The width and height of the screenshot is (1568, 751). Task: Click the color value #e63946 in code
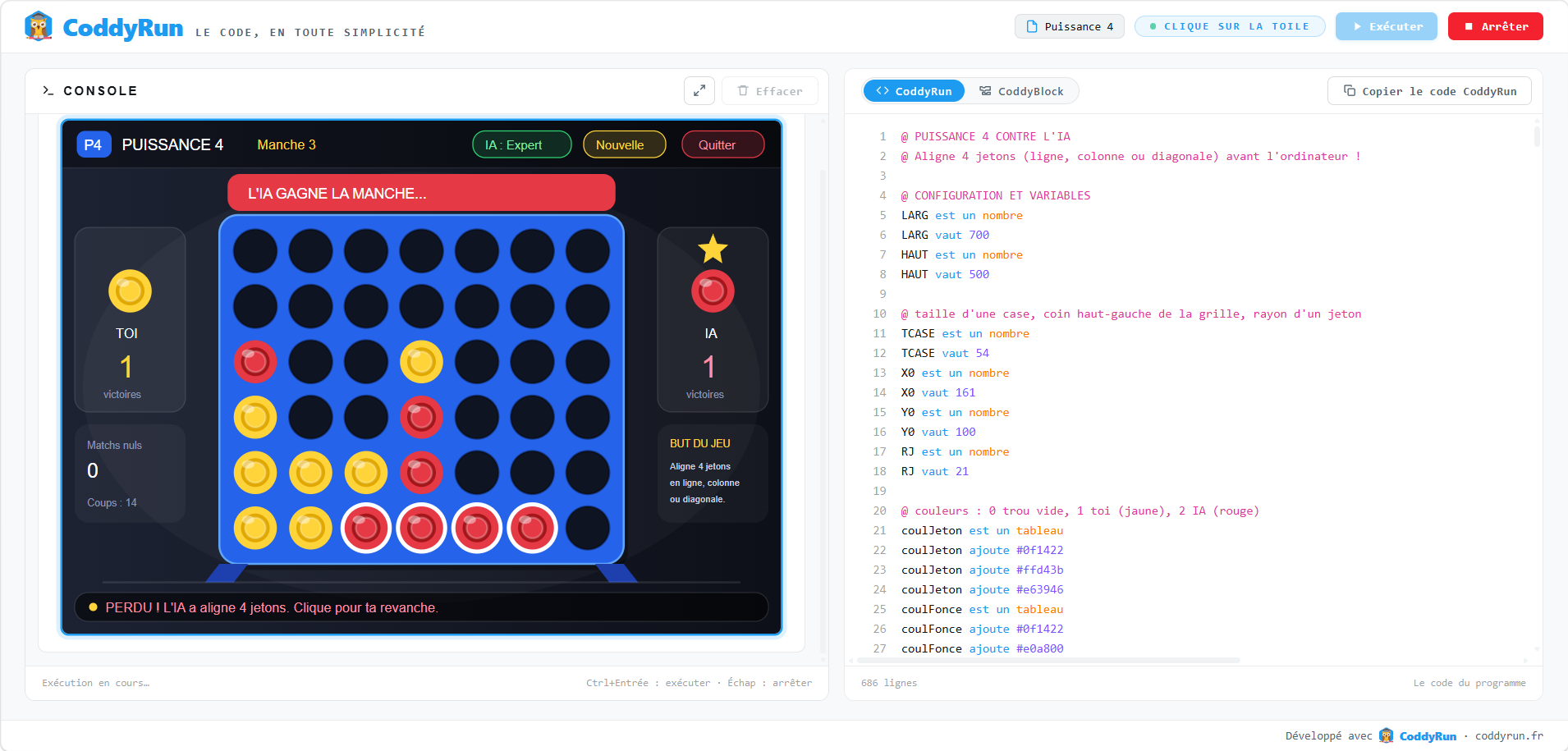coord(1039,589)
